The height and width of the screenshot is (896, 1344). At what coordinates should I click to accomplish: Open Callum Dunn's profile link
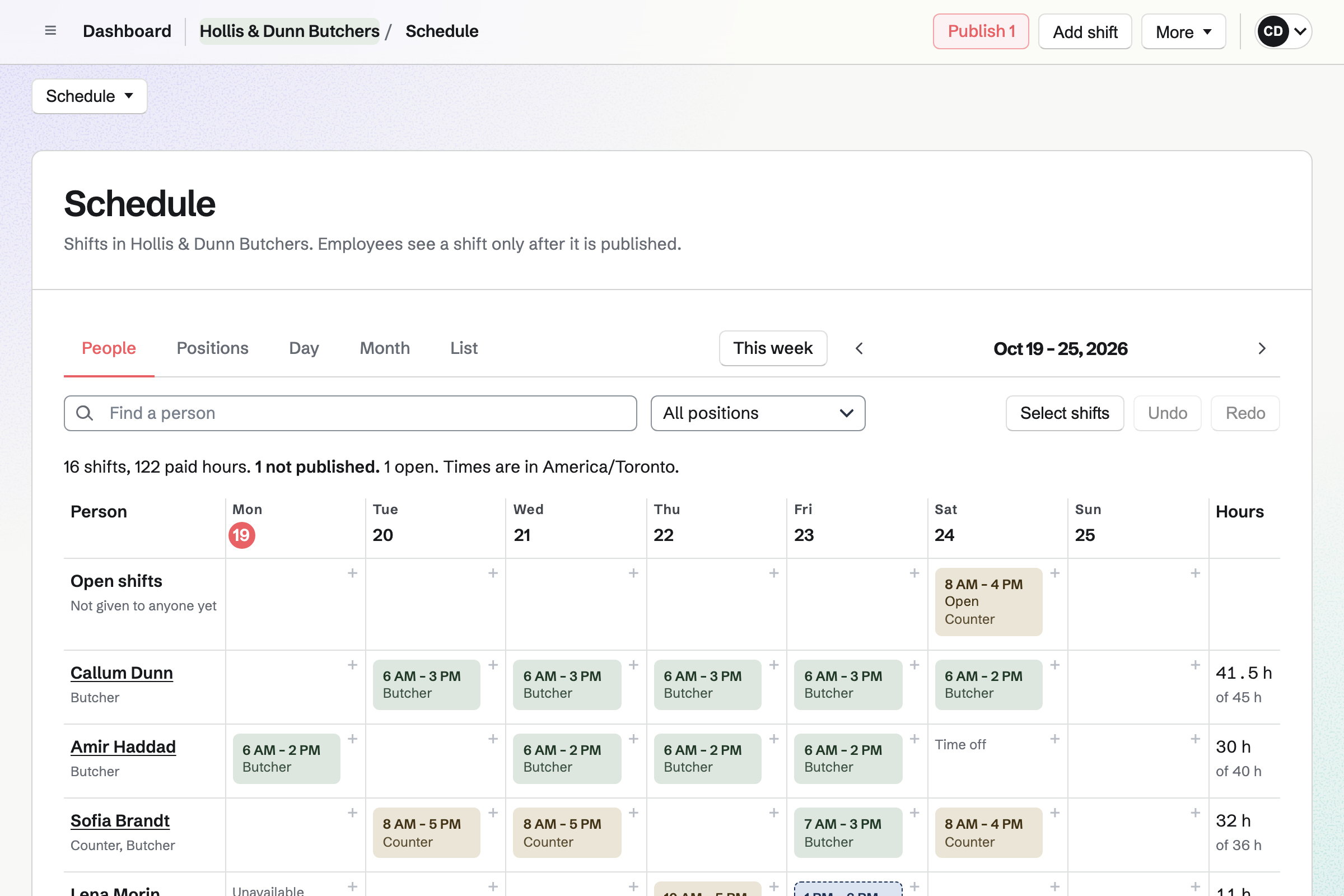122,673
